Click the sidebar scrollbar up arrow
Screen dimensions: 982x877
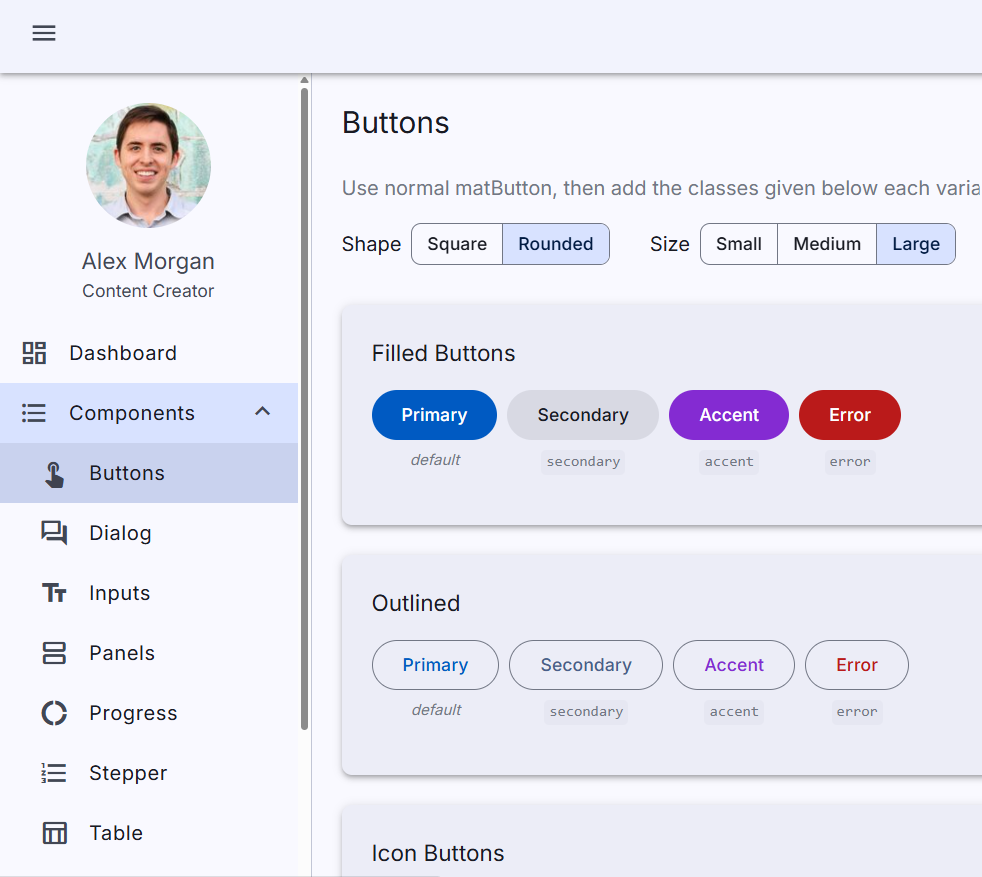(304, 80)
